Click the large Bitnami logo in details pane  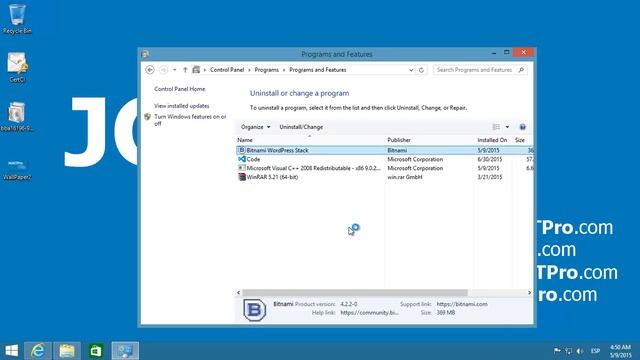[x=254, y=310]
